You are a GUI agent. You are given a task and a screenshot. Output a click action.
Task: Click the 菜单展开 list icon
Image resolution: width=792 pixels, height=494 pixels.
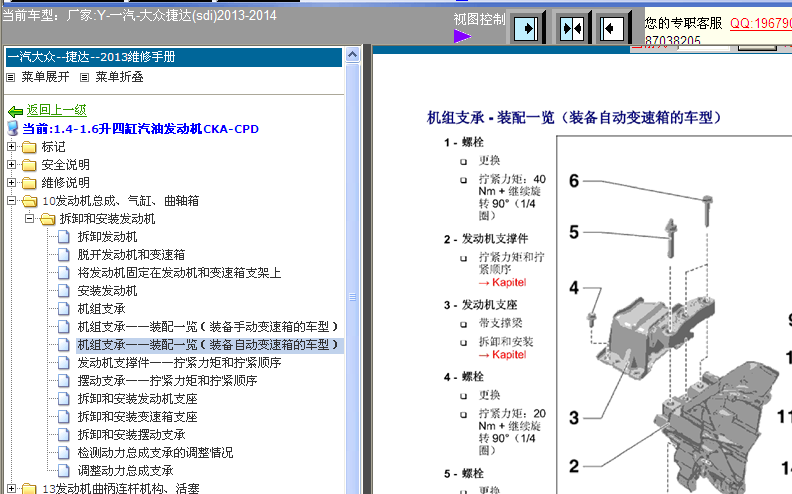(11, 77)
